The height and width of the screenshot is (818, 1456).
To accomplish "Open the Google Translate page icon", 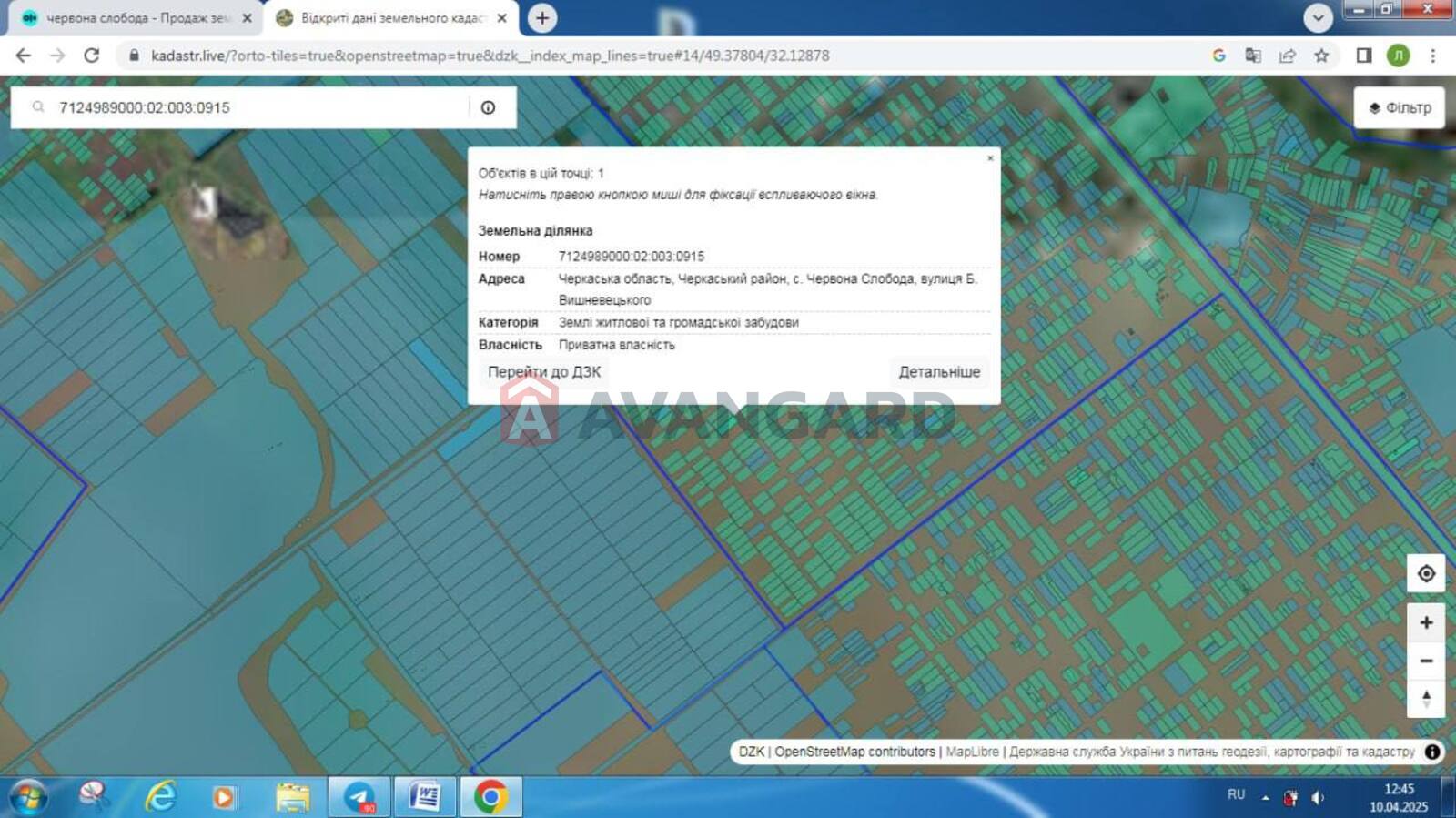I will [1253, 56].
